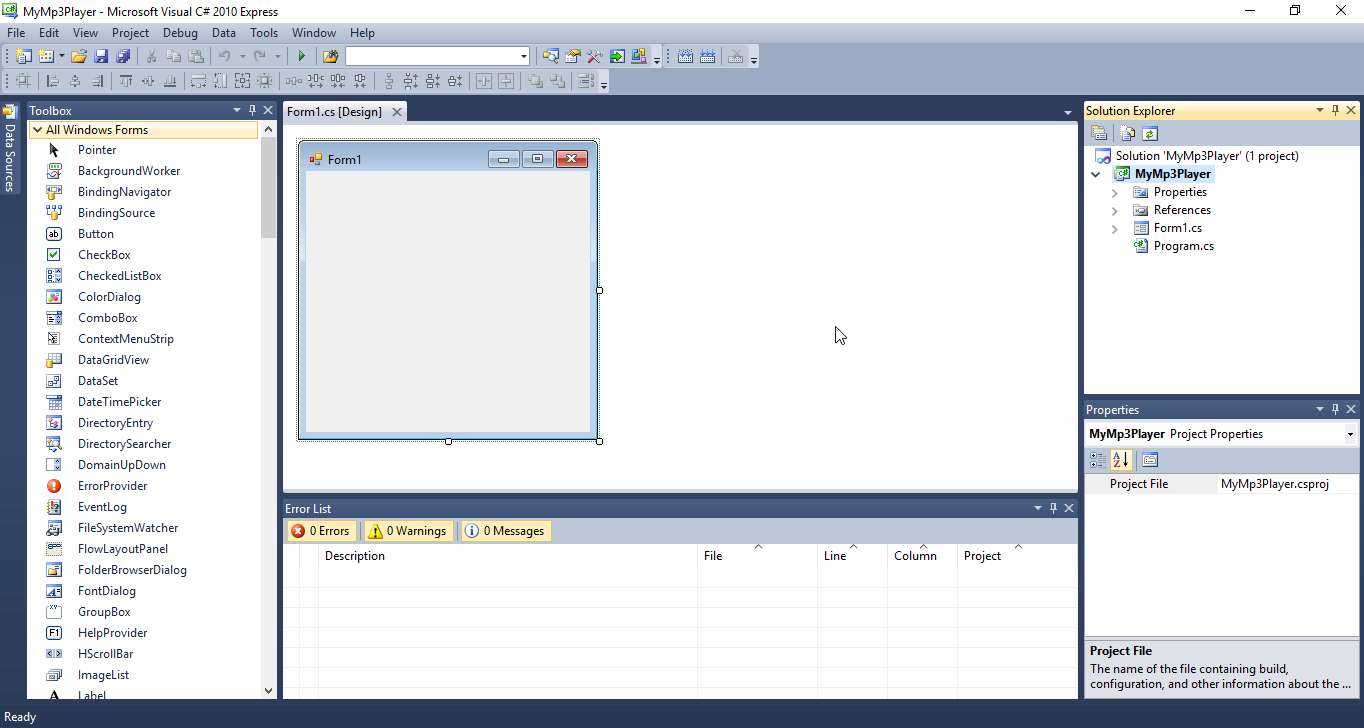Toggle auto-hide pin on Properties panel
This screenshot has height=728, width=1364.
pyautogui.click(x=1335, y=409)
